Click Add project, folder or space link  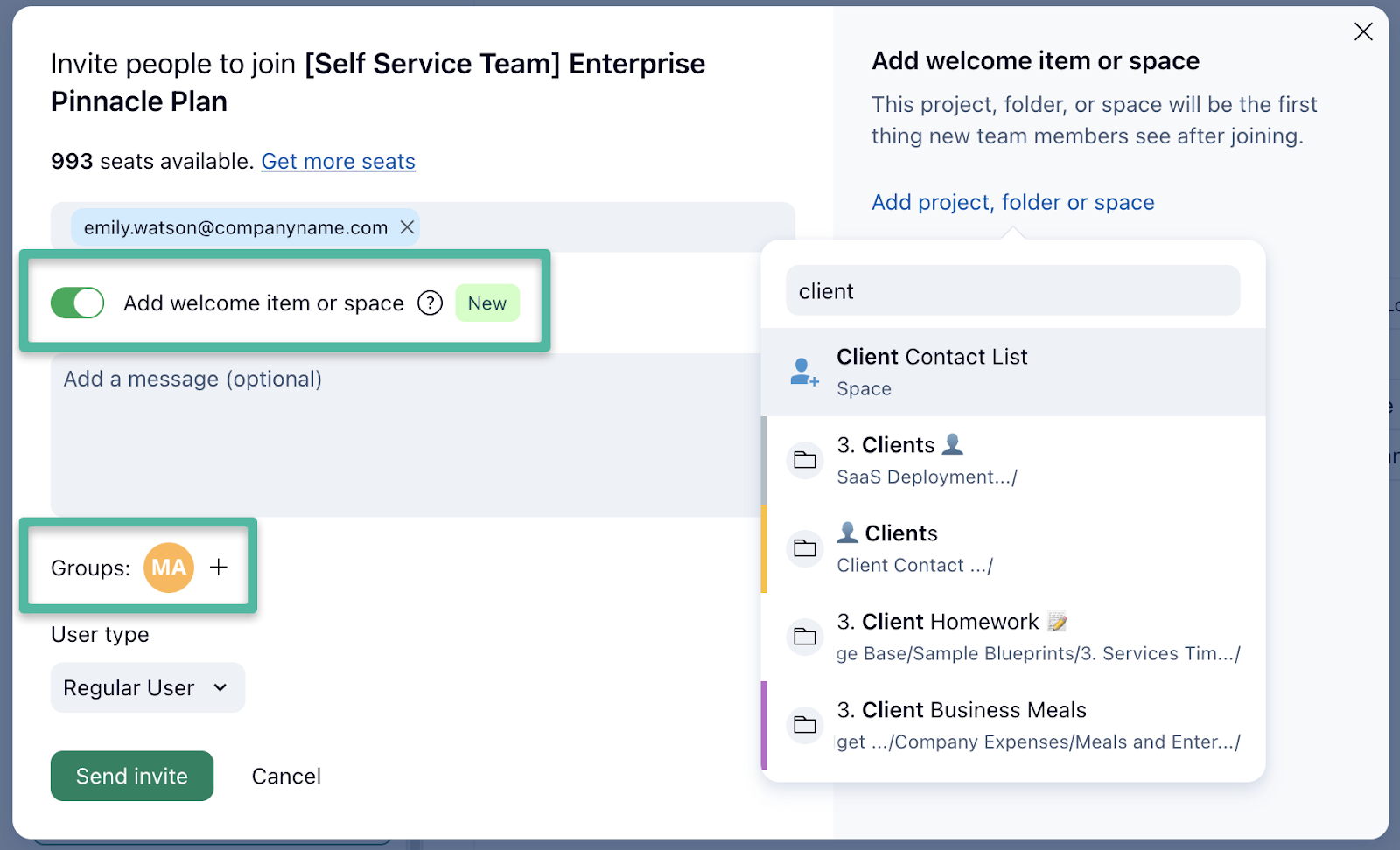tap(1012, 202)
